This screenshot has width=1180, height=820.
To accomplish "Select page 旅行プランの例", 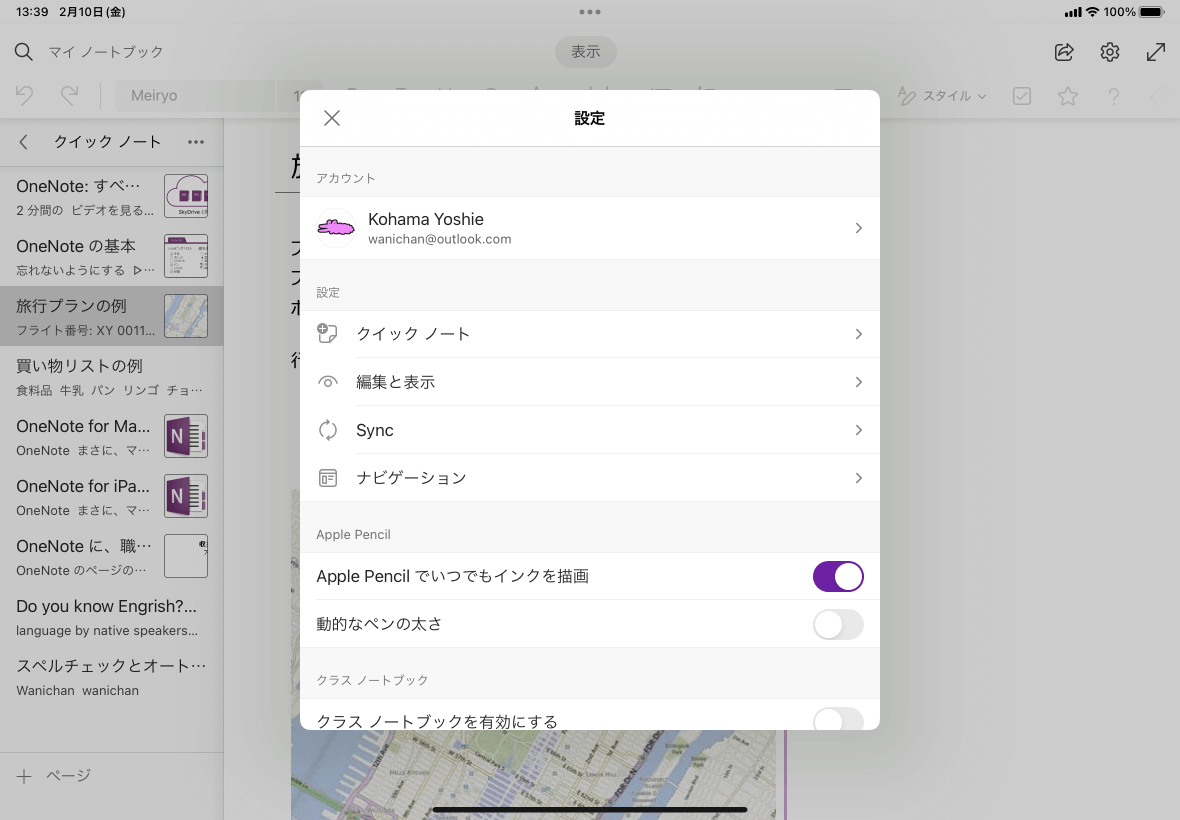I will 111,316.
